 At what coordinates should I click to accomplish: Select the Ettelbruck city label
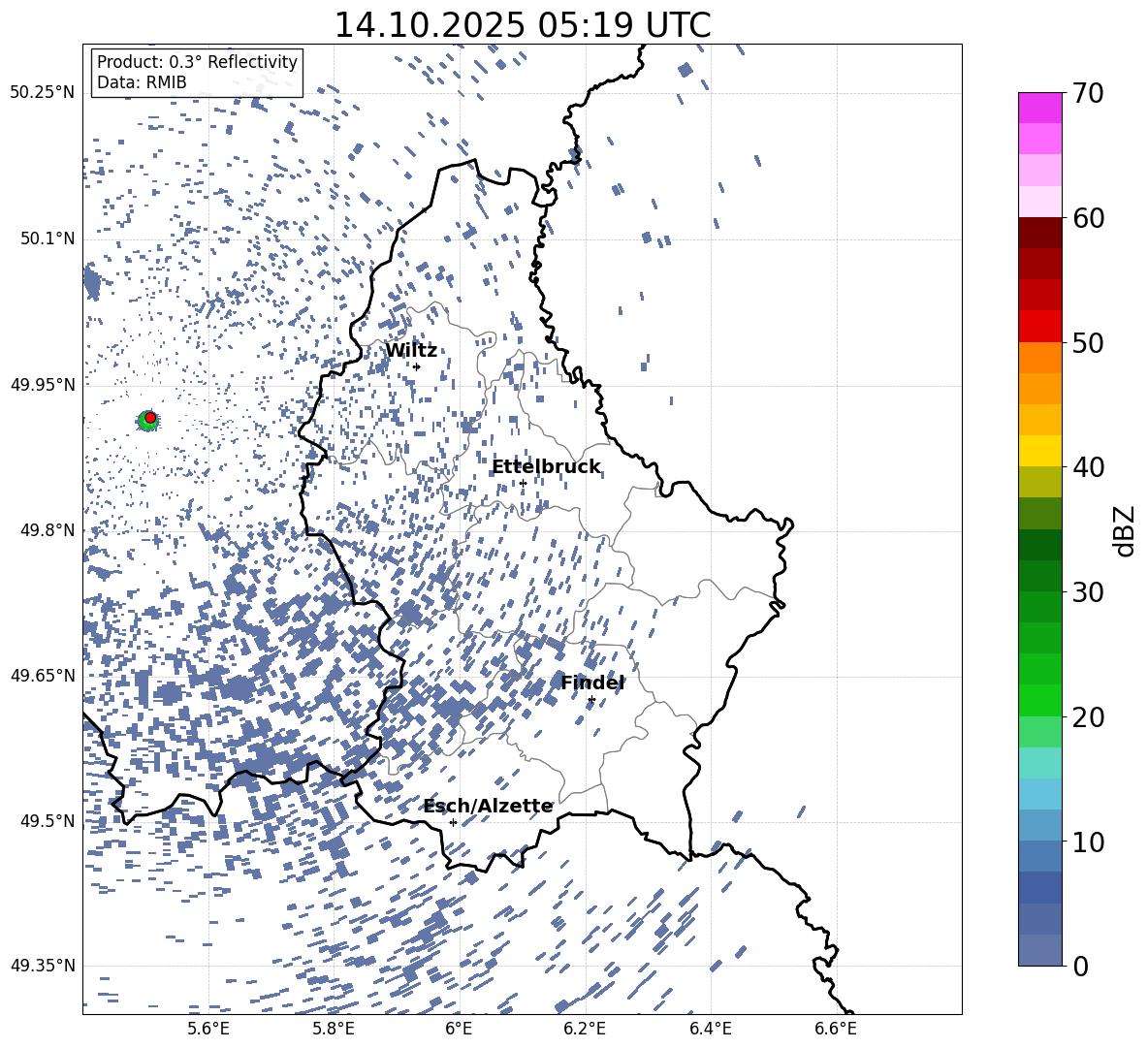[546, 467]
